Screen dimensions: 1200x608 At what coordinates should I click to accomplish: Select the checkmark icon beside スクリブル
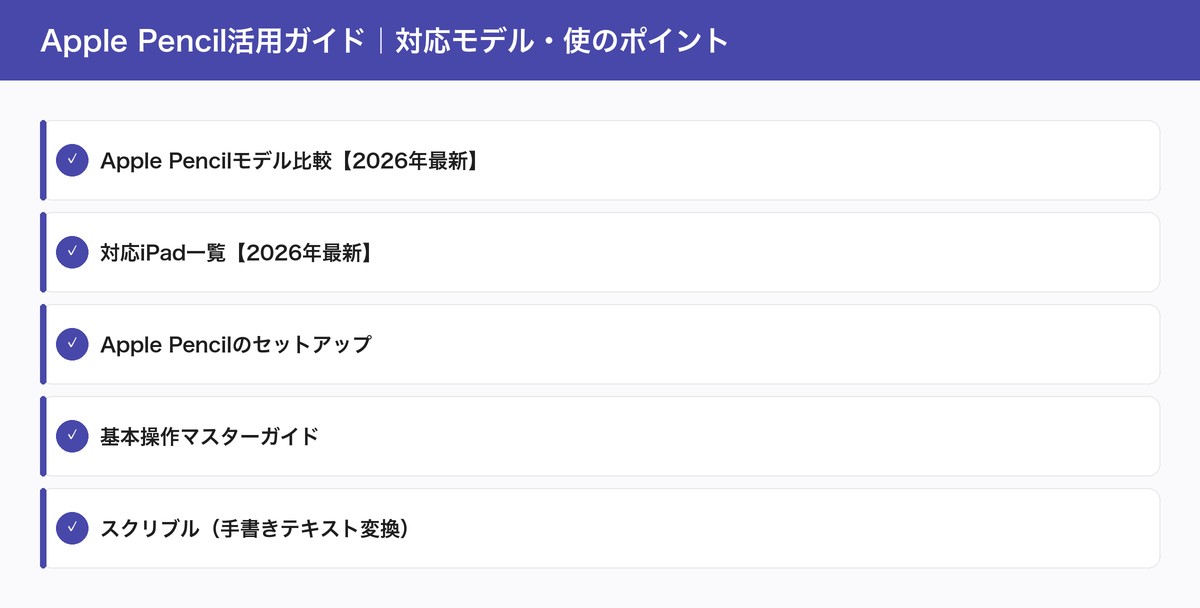pos(72,528)
